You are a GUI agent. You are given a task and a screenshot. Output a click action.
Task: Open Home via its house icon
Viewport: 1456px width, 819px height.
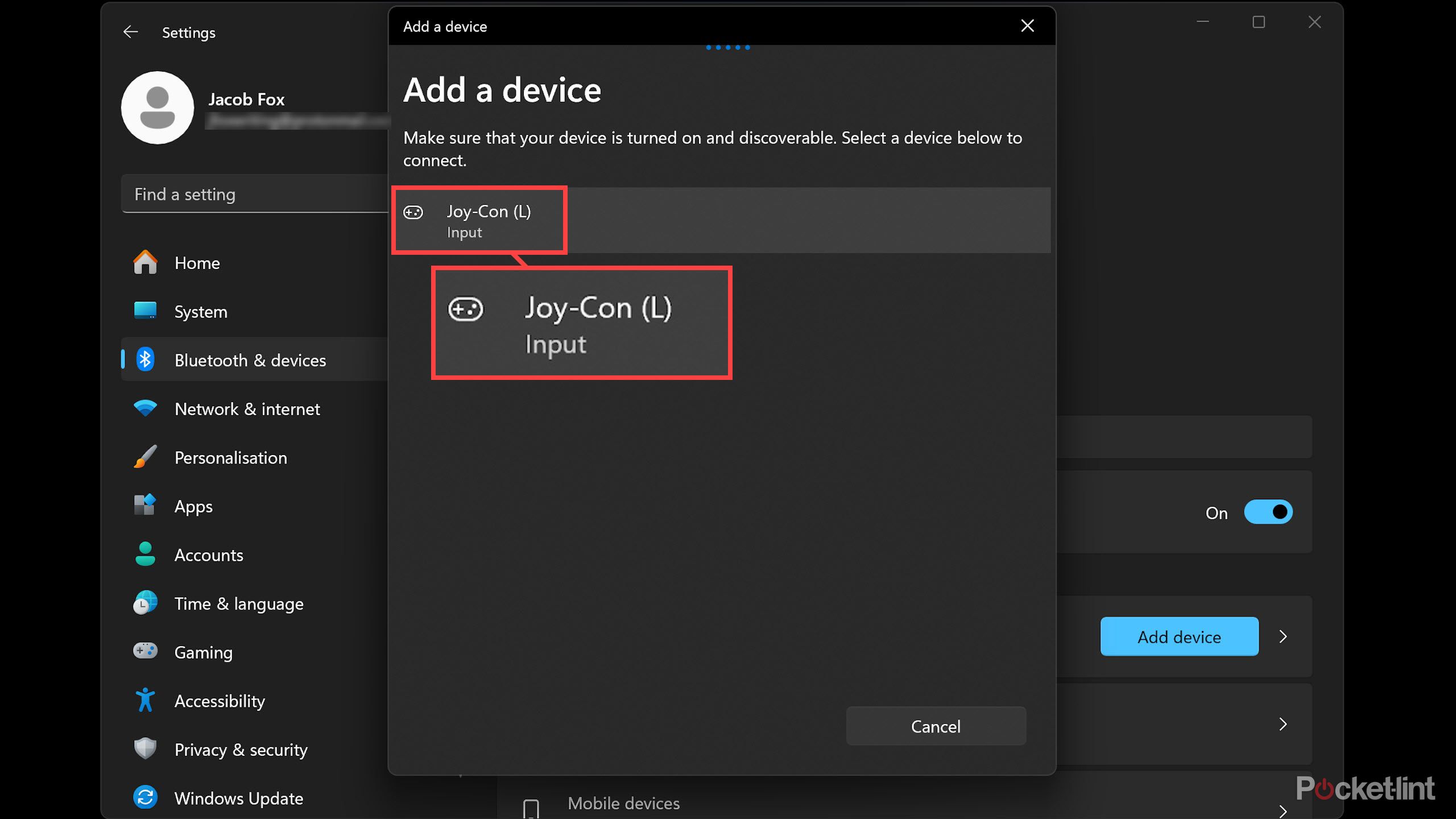pos(145,263)
